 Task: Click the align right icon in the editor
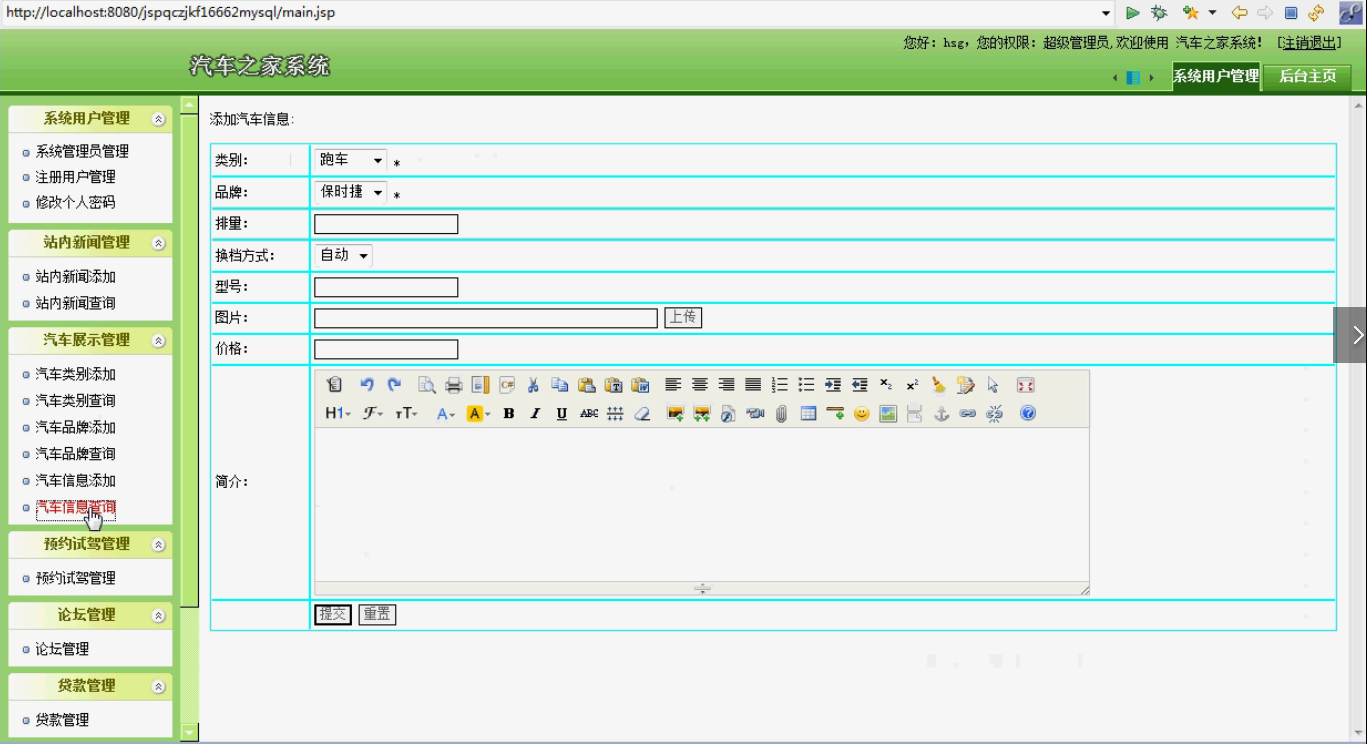(726, 385)
